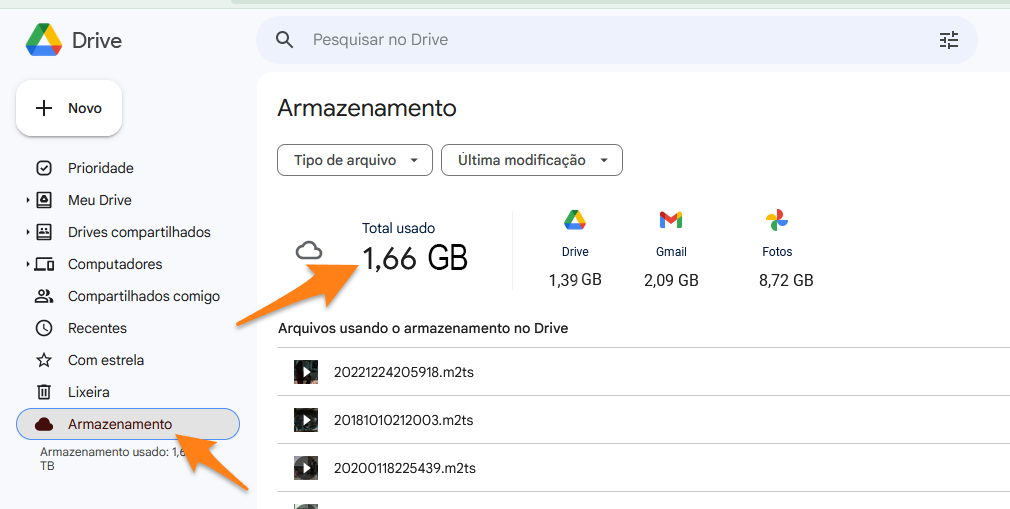Click the Prioridade checkmark icon
The width and height of the screenshot is (1010, 509).
coord(44,168)
